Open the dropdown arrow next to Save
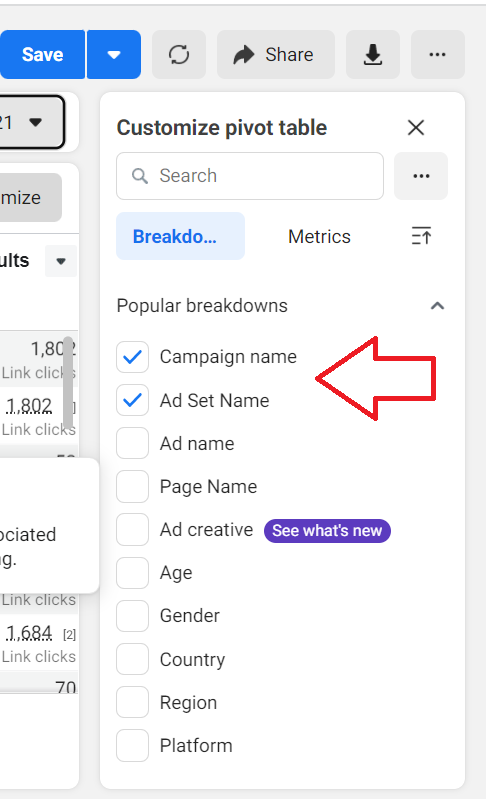Screen dimensions: 486x799 114,55
